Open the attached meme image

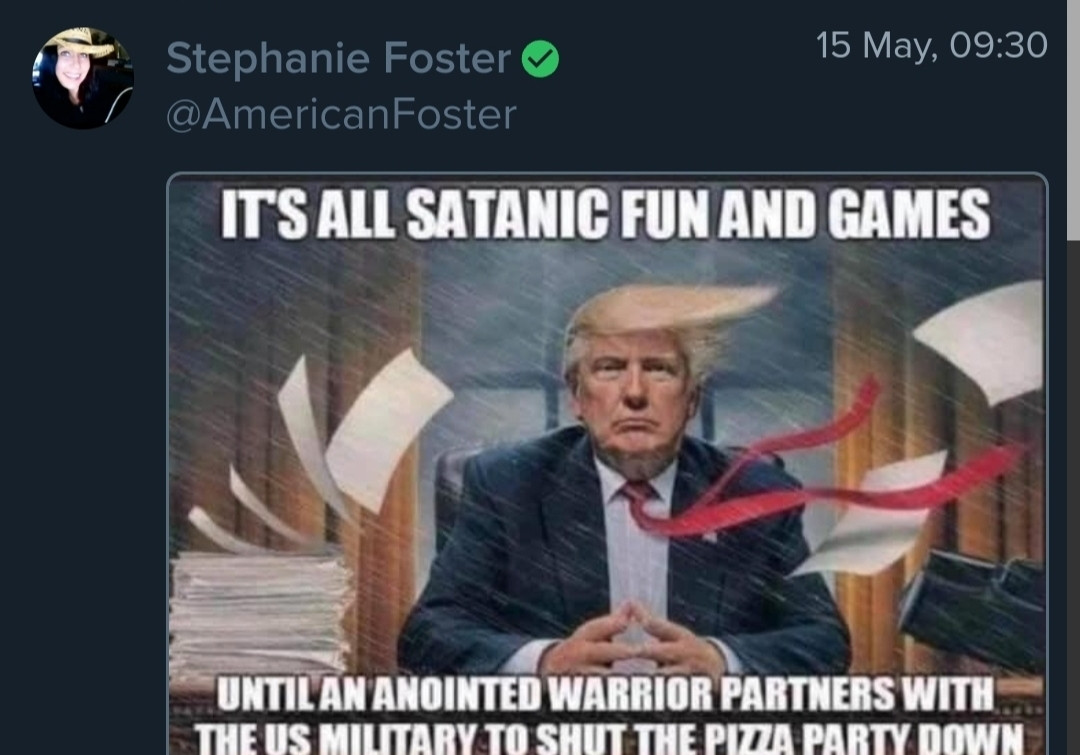(607, 464)
